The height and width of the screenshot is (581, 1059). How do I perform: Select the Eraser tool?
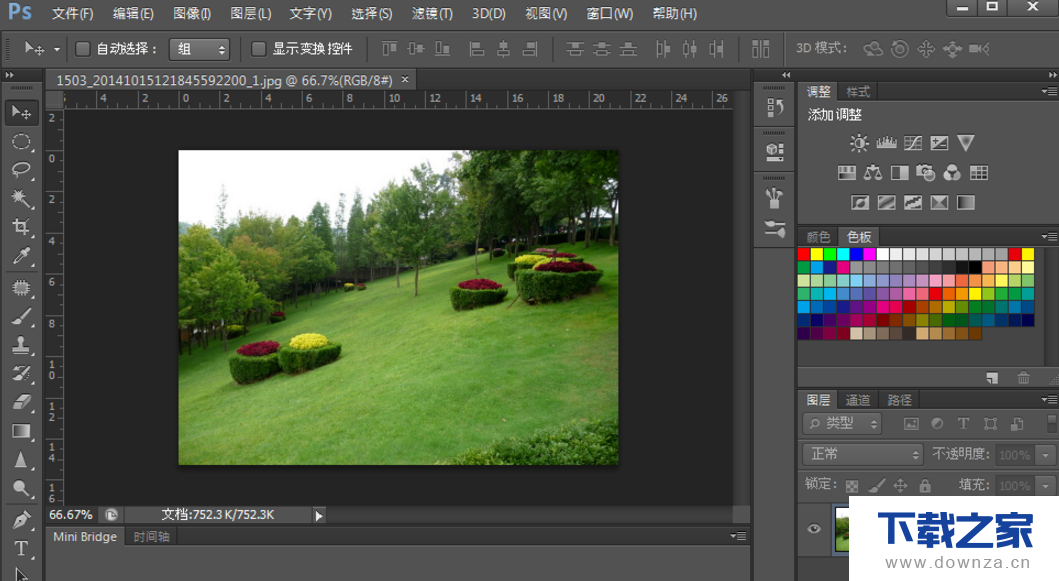[x=21, y=402]
